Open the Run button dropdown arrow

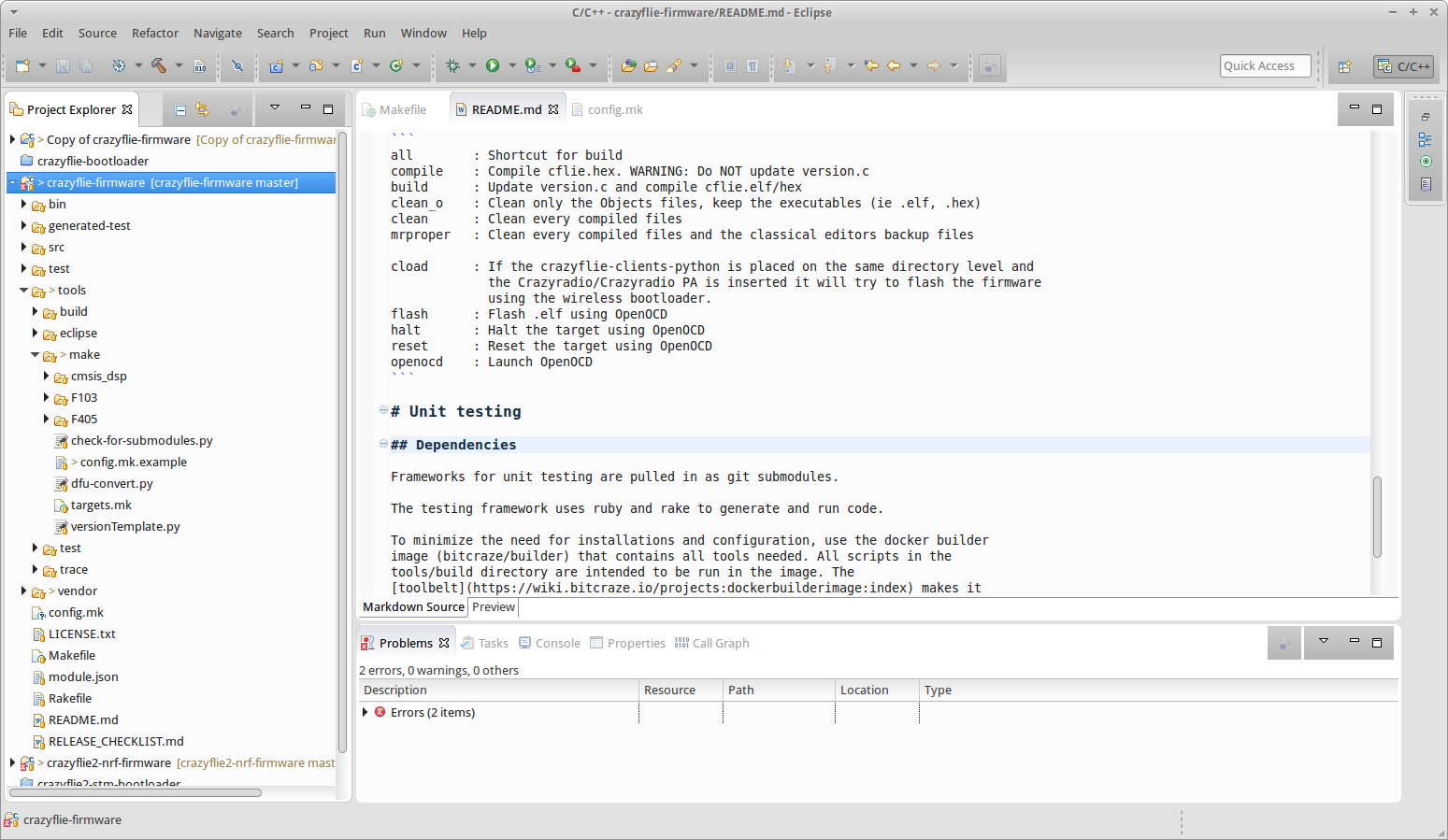(511, 65)
